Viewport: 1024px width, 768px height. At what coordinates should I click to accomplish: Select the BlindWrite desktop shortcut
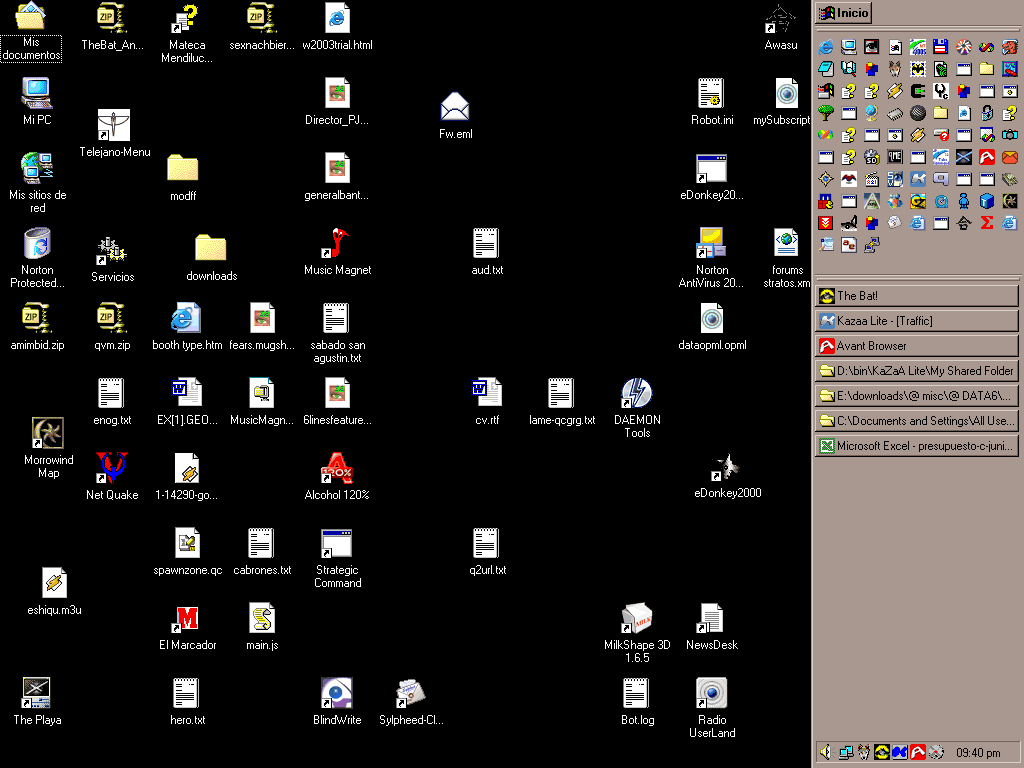point(337,694)
